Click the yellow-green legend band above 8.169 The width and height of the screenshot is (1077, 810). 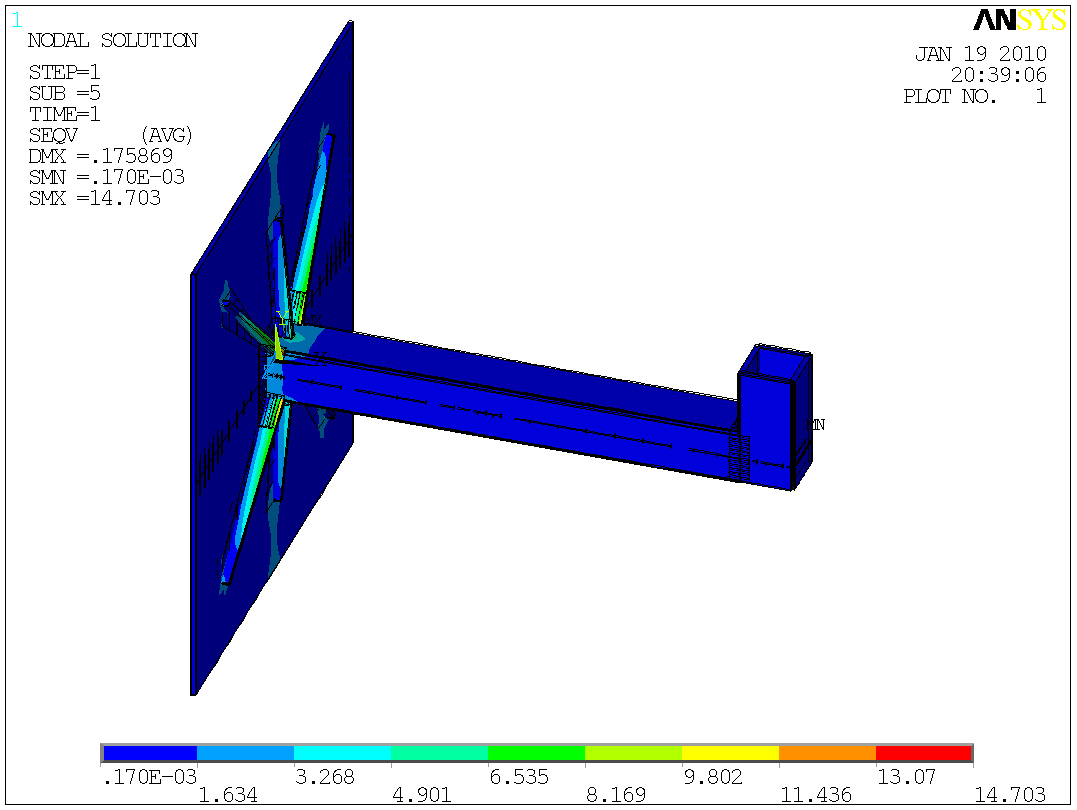(633, 754)
